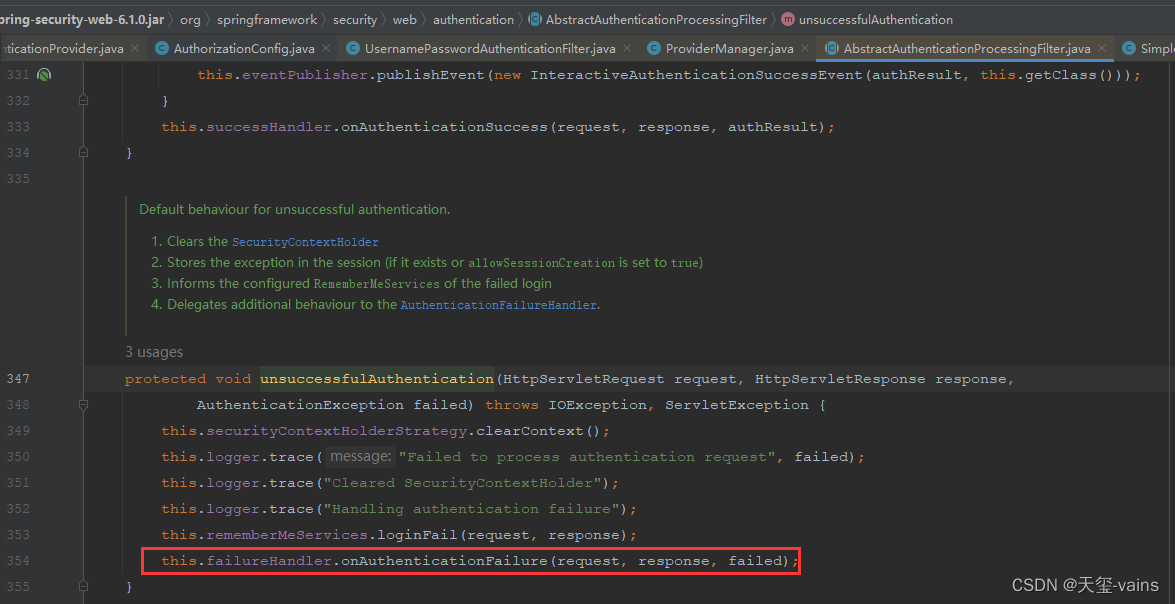Open the AuthenticationFailureHandler doc link
The image size is (1175, 604).
[499, 305]
